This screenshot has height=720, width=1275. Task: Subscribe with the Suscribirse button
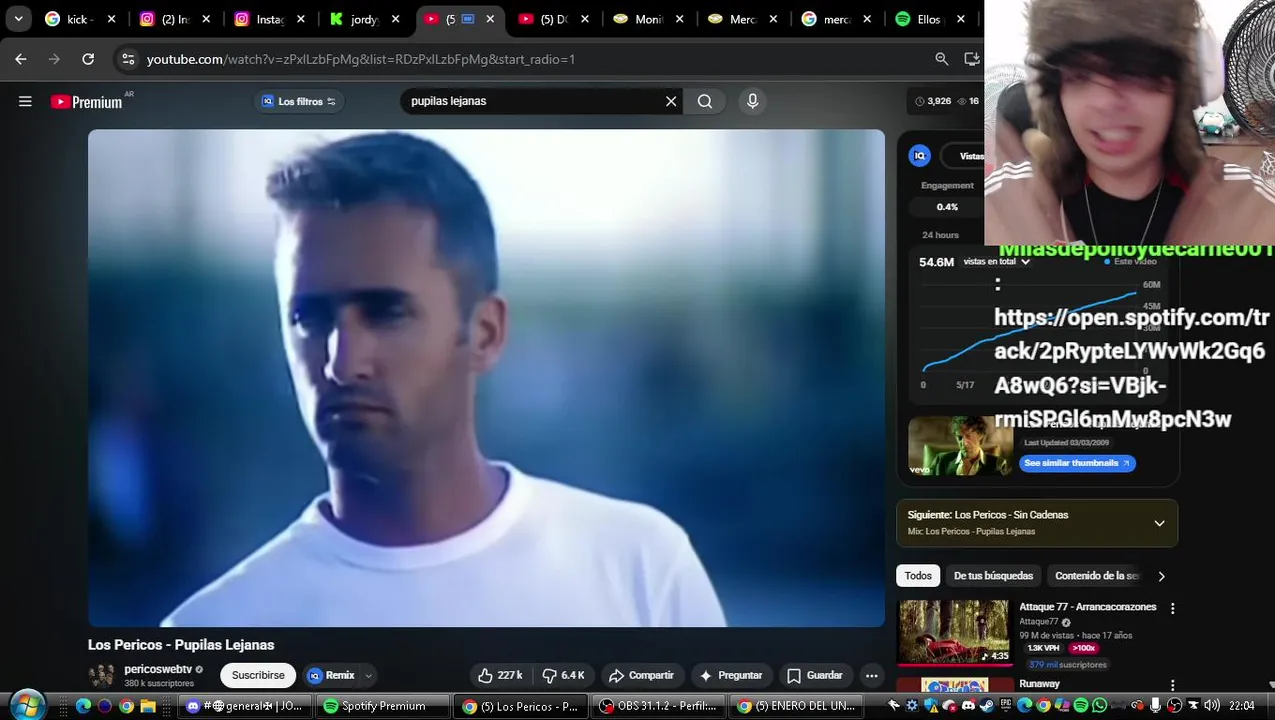pyautogui.click(x=258, y=676)
